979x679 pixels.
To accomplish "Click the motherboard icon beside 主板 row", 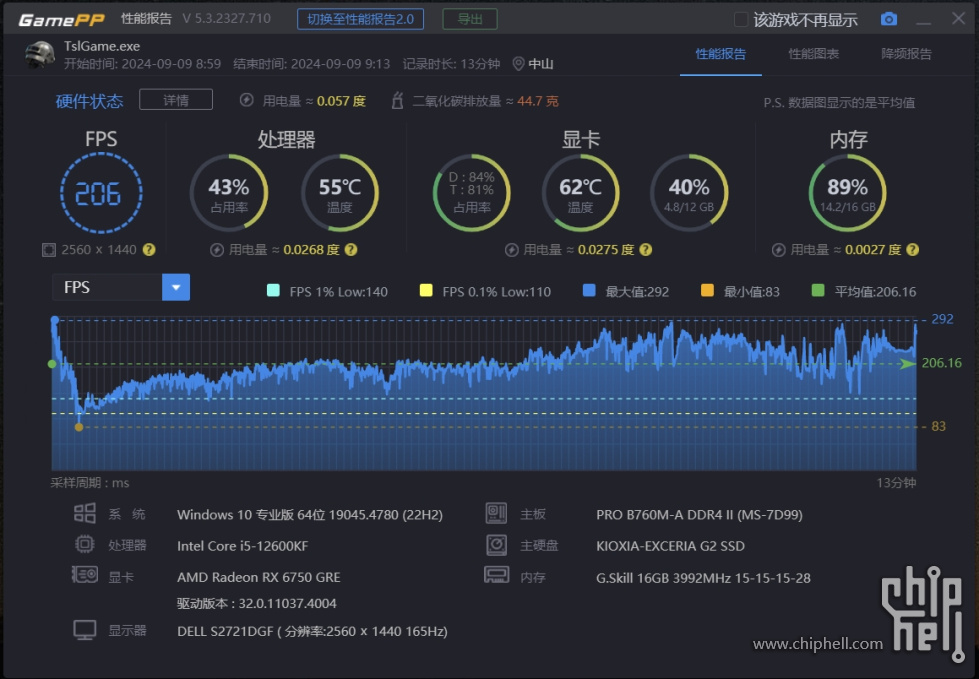I will (496, 514).
